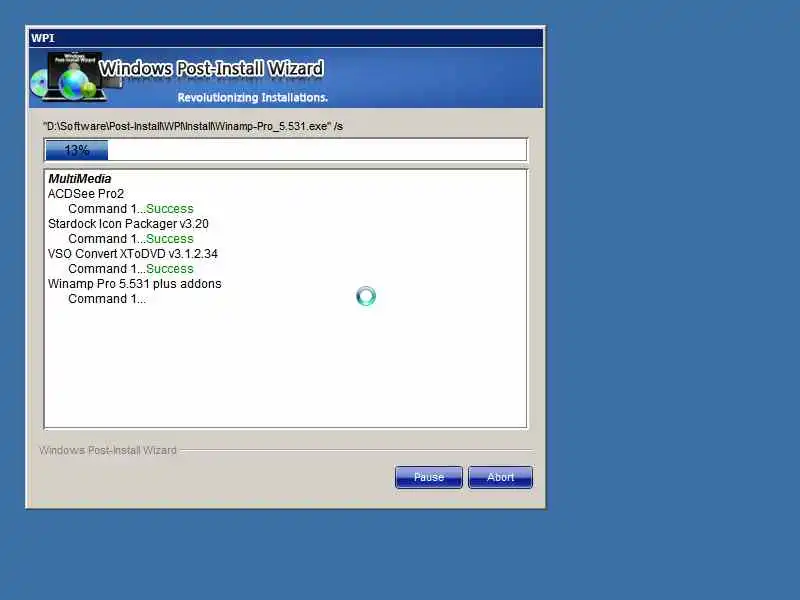The width and height of the screenshot is (800, 600).
Task: Click Success status under VSO Convert XToDVD
Action: (170, 269)
